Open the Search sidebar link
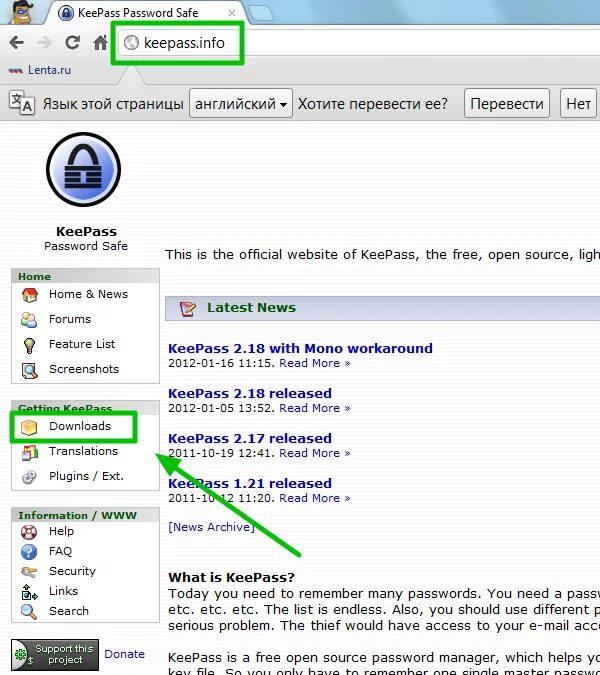The height and width of the screenshot is (675, 600). 68,611
